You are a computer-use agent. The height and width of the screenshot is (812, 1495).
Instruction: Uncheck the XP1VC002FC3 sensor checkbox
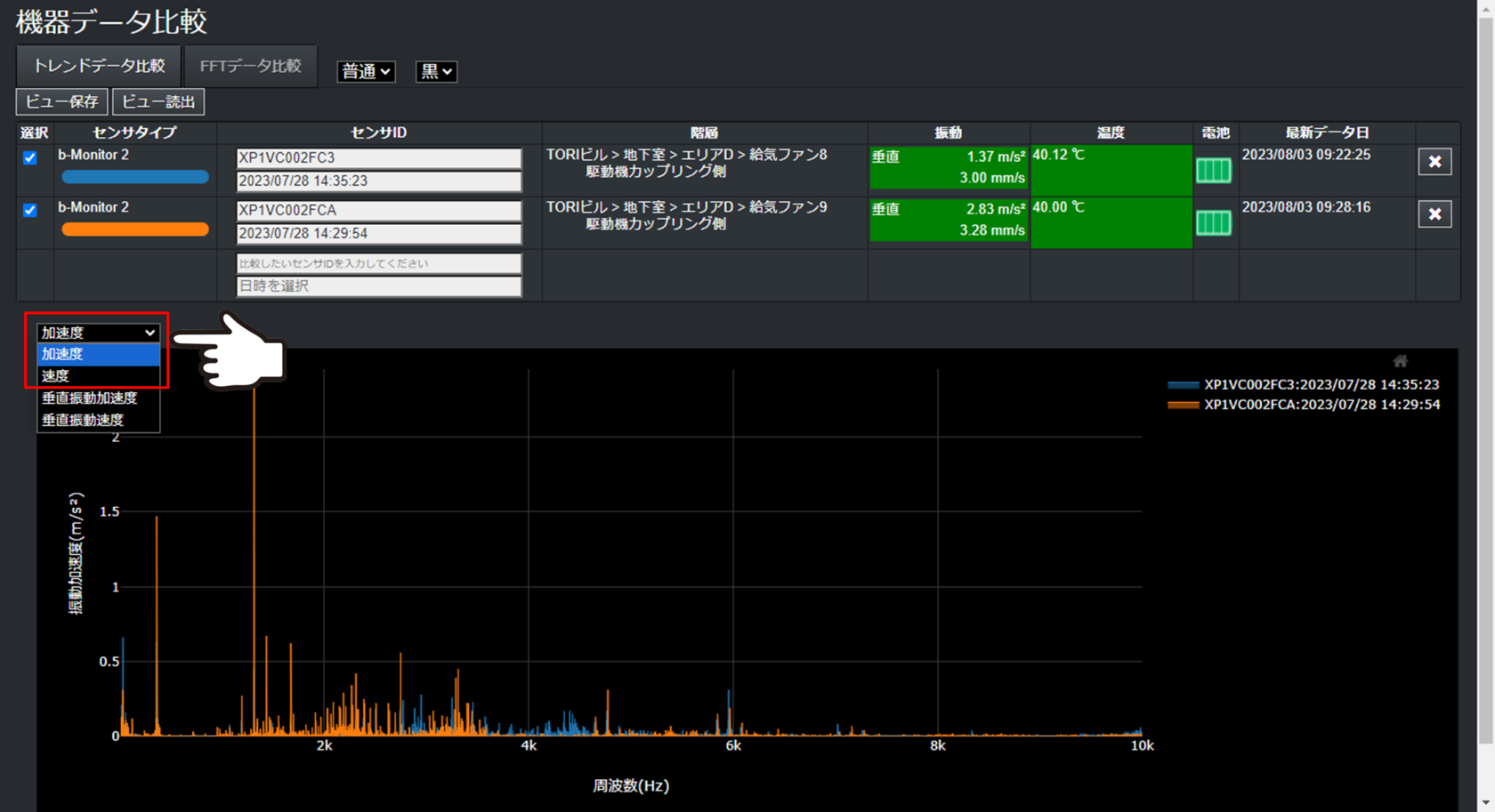[30, 157]
